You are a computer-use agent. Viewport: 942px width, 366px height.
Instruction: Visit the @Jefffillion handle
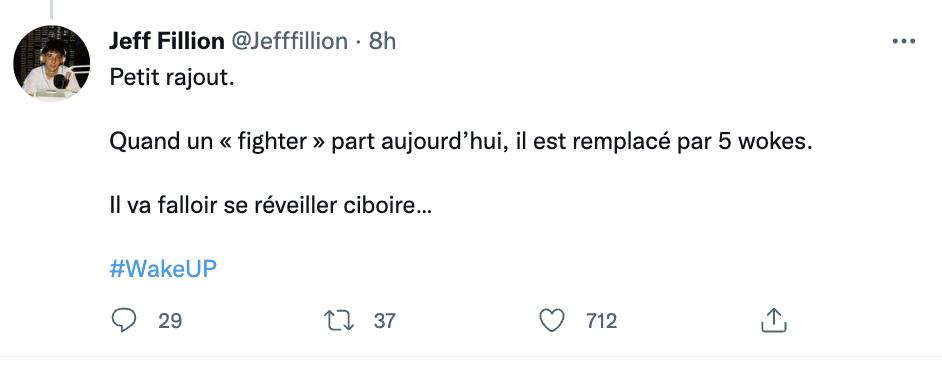(289, 41)
